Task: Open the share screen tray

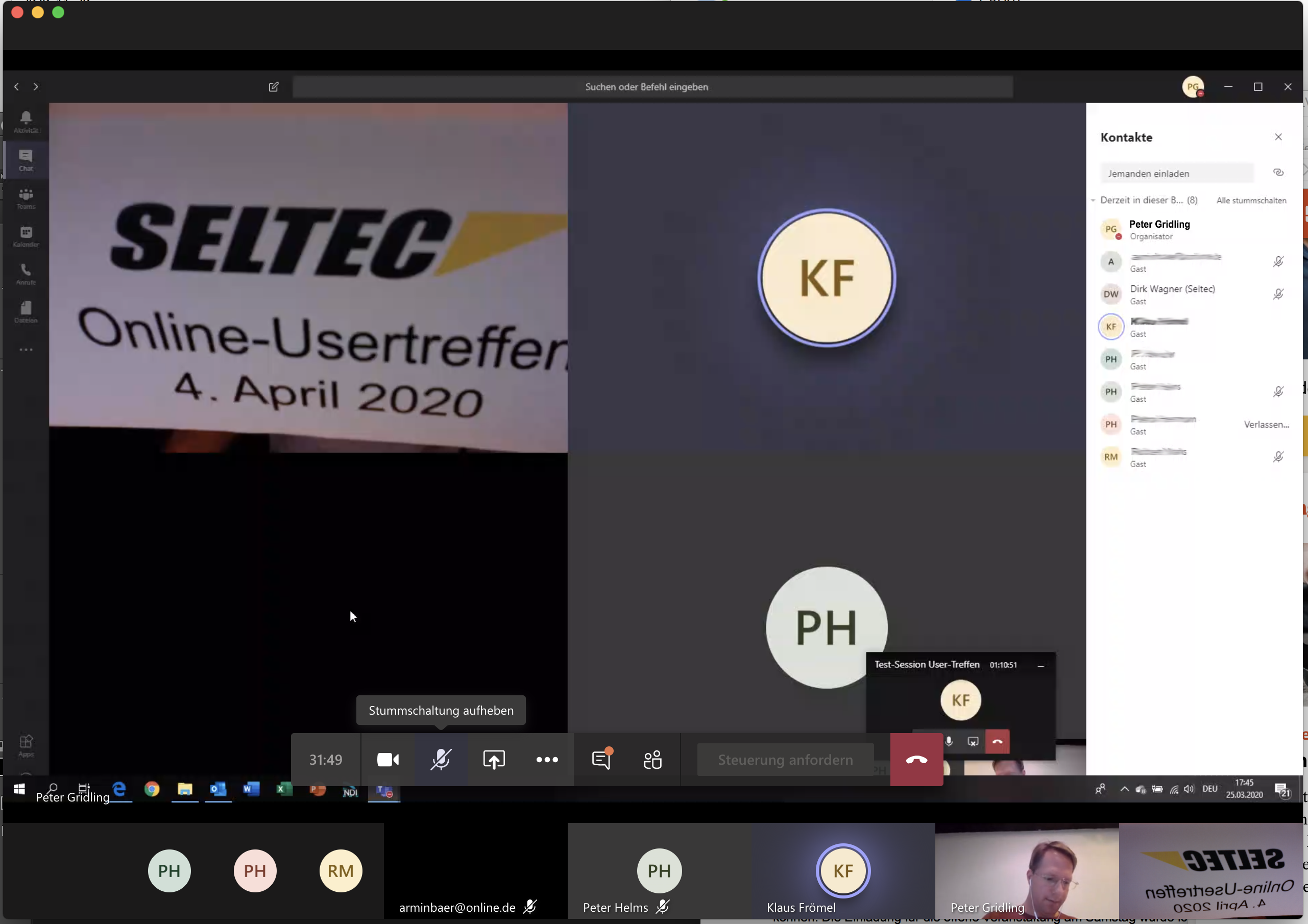Action: (x=494, y=760)
